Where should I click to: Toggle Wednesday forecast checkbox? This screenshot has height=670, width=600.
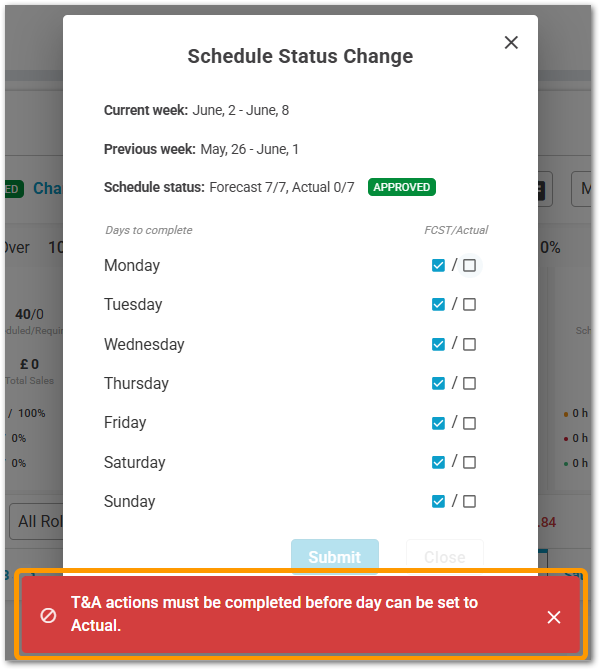438,344
